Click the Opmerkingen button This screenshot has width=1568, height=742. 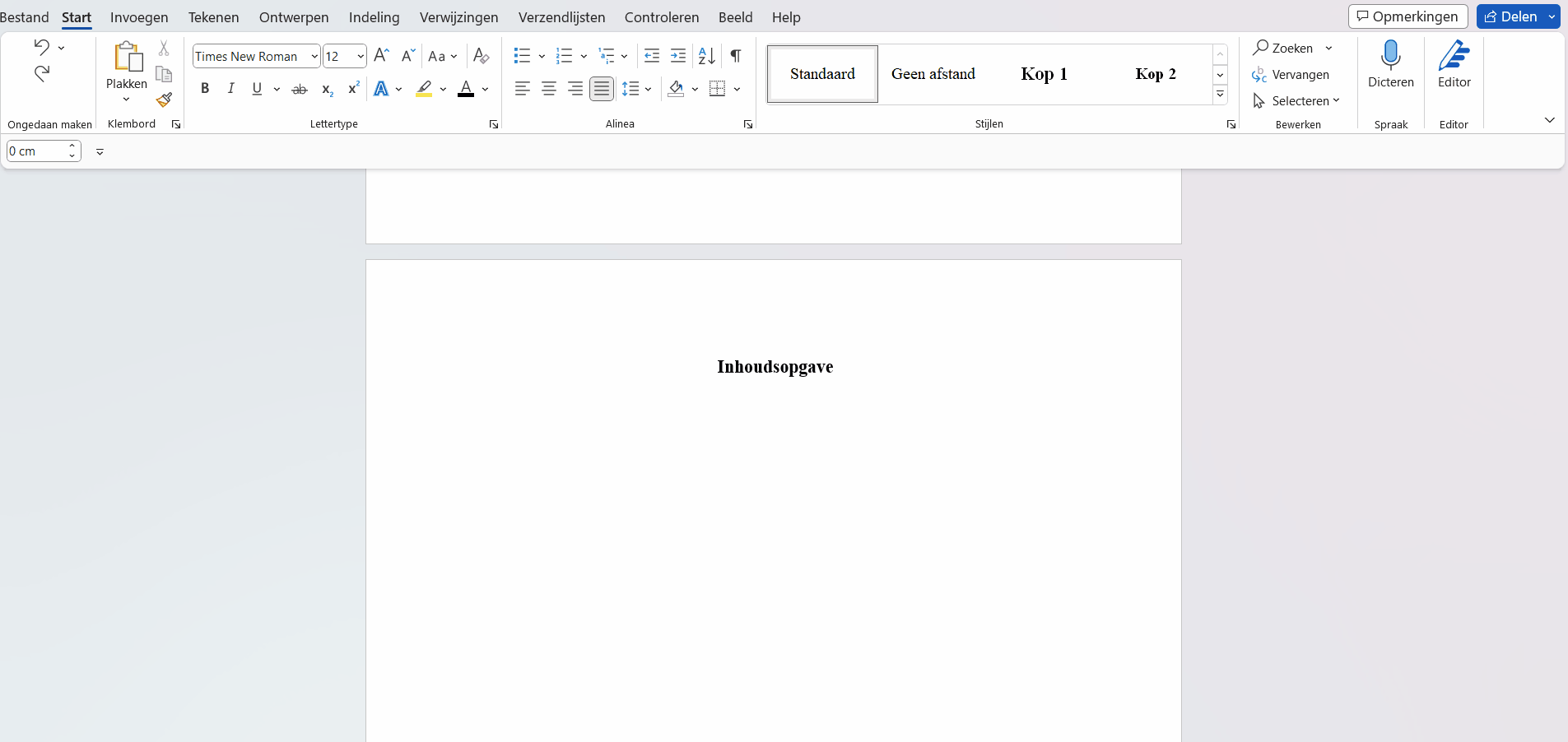(1408, 16)
